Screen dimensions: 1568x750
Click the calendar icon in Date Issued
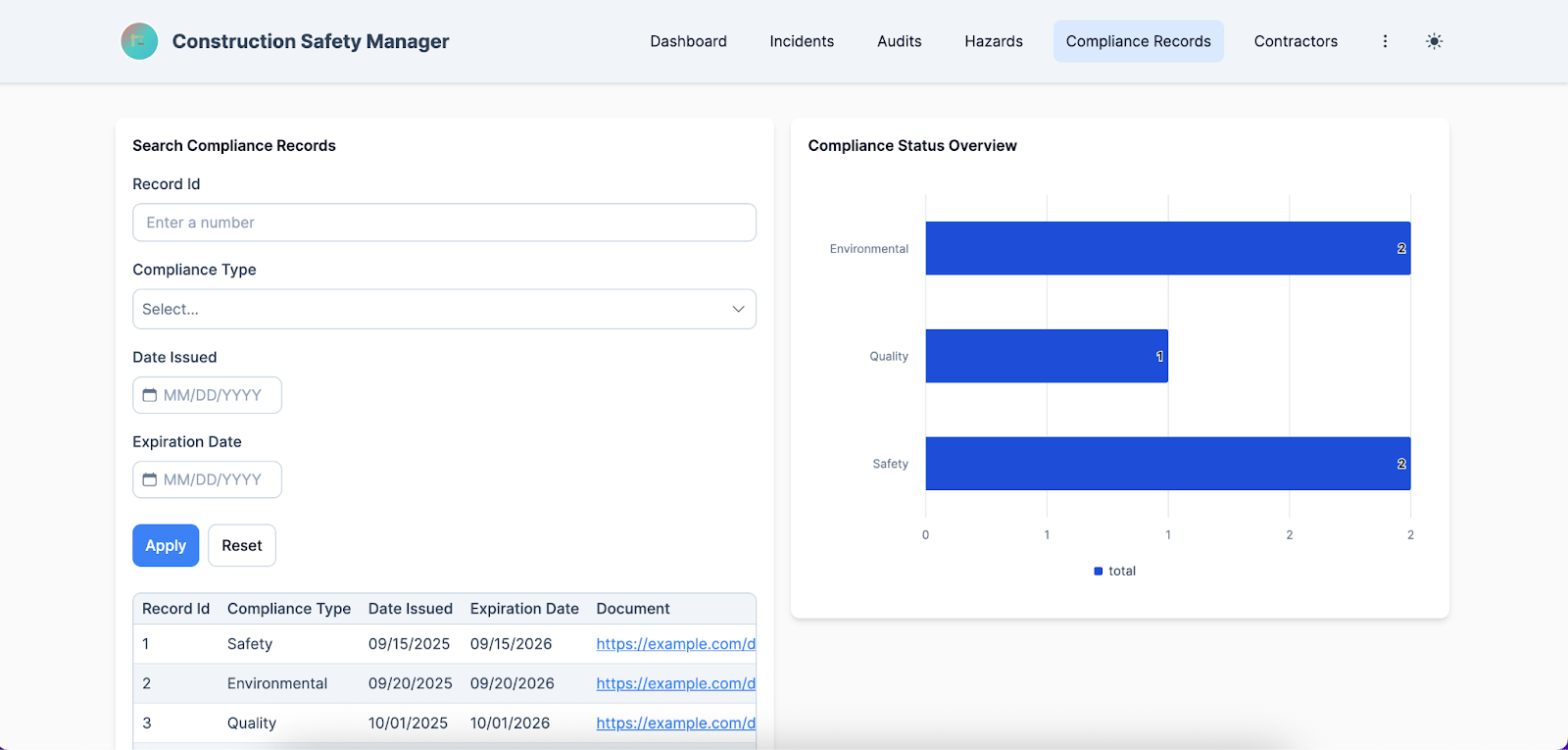point(150,395)
